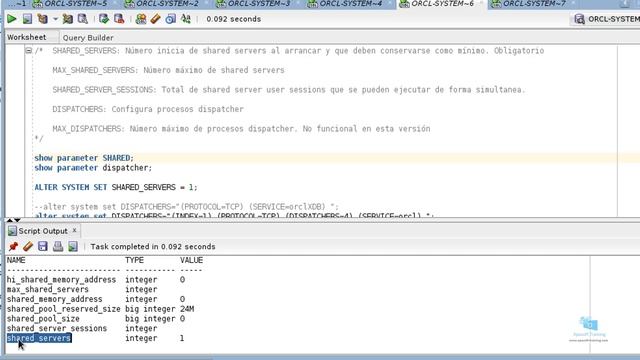Open the Query Builder tab
The image size is (640, 360).
tap(88, 38)
